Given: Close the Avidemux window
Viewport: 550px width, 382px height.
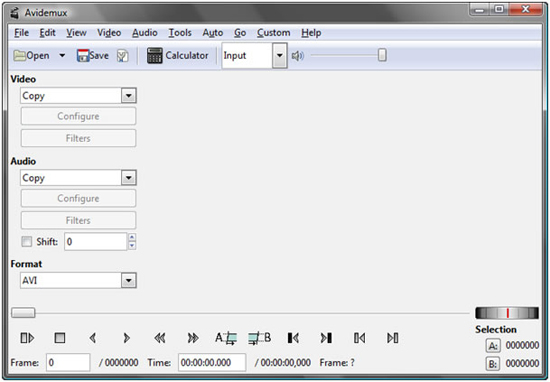Looking at the screenshot, I should tap(525, 10).
